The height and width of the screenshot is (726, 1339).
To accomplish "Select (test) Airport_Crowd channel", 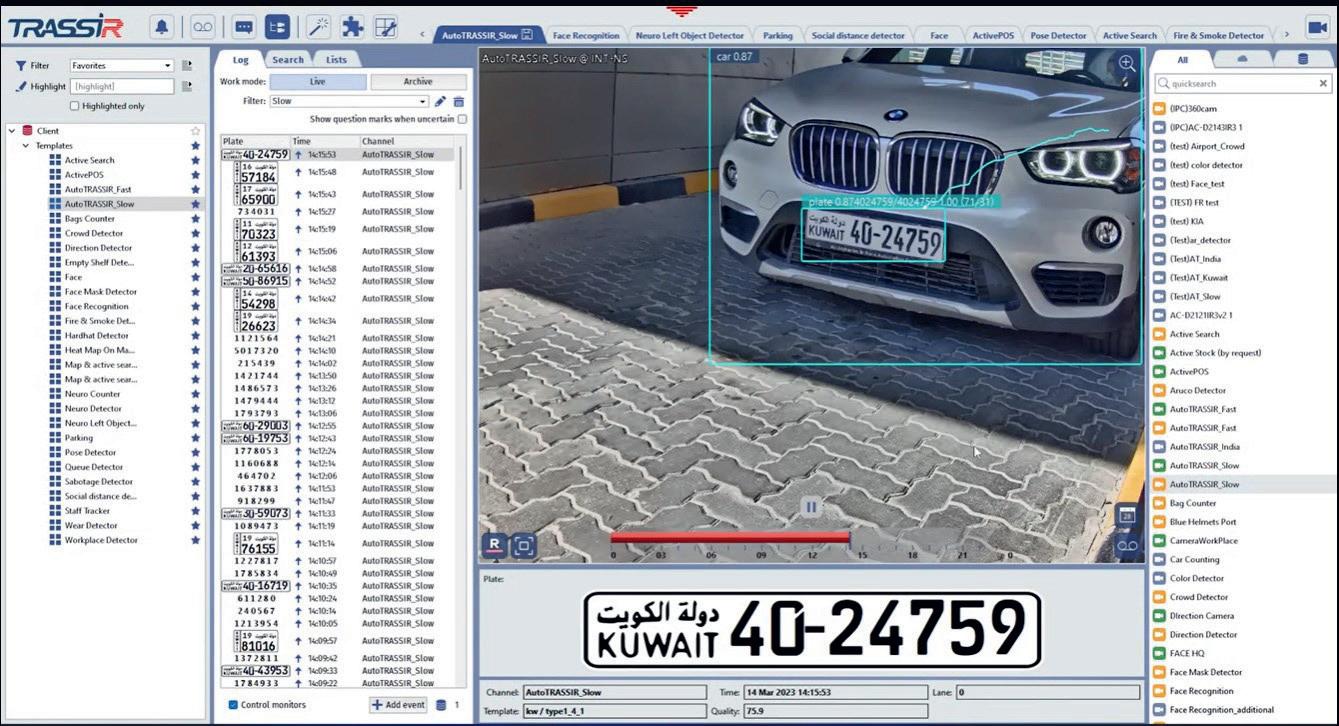I will point(1207,146).
